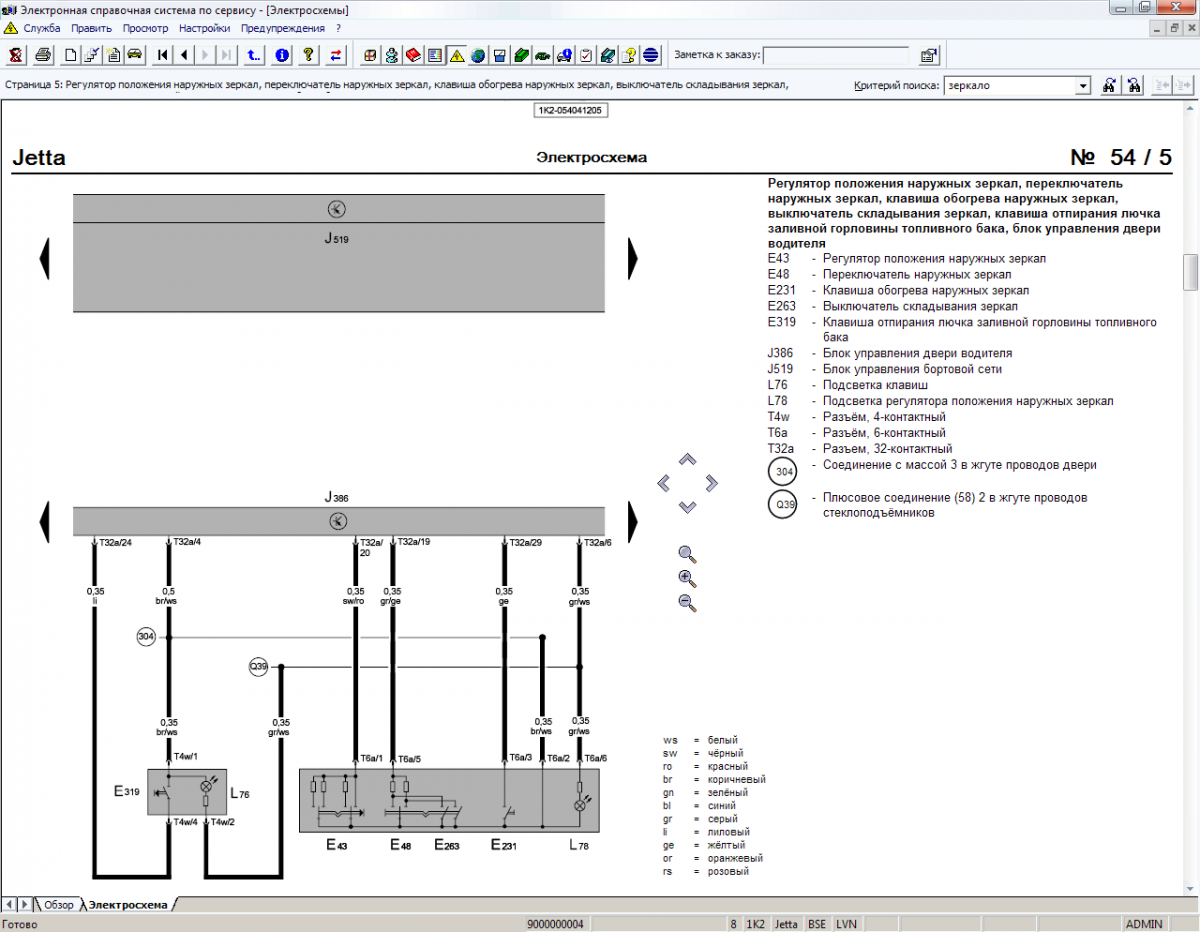Click the 'ADMIN' status bar entry
The height and width of the screenshot is (932, 1200).
click(1144, 924)
